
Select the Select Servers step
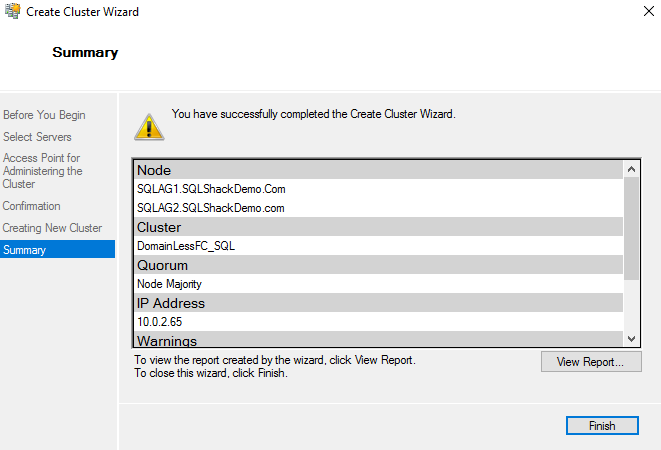coord(37,137)
